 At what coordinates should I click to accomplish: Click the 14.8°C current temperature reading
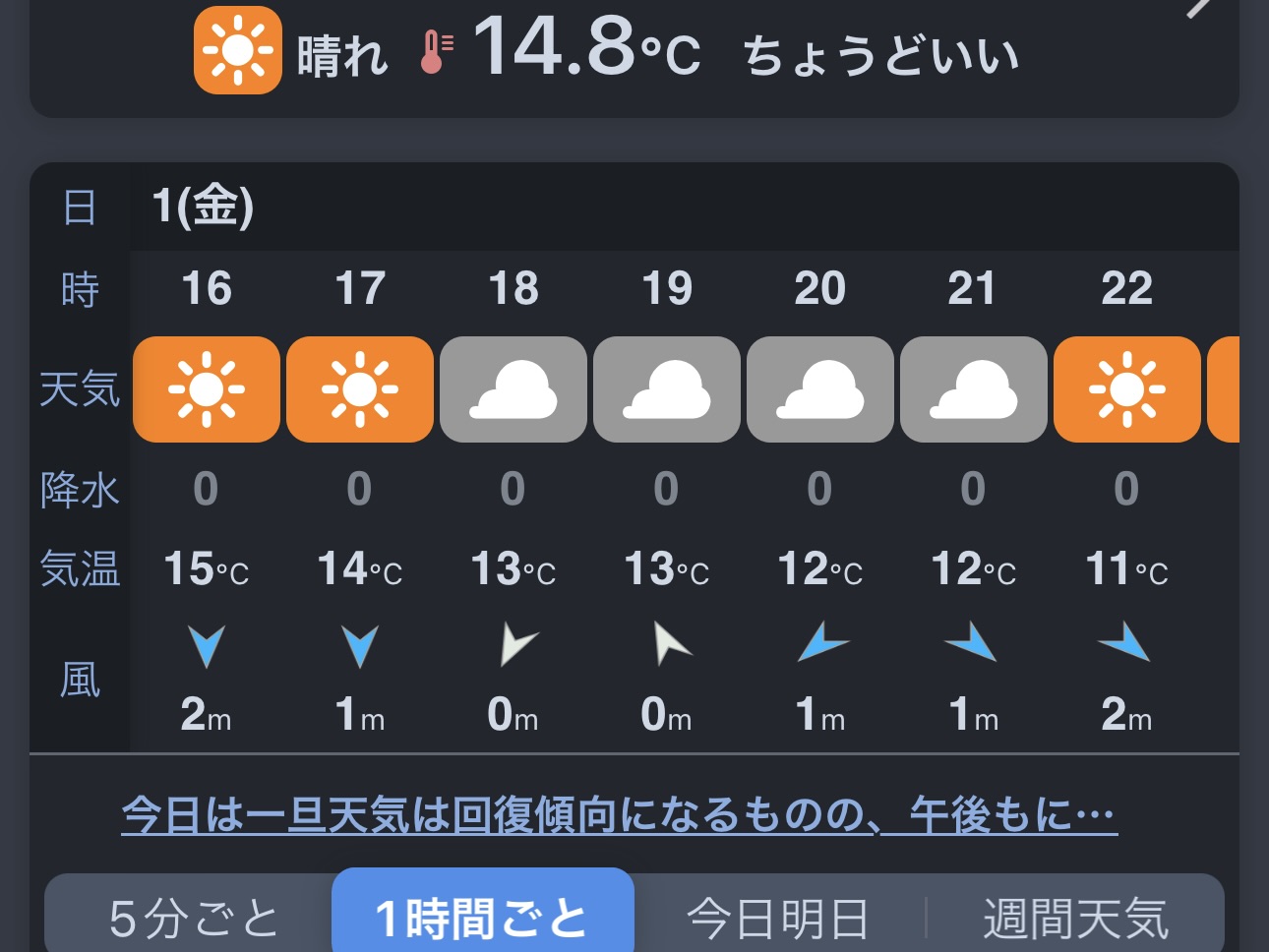pos(587,47)
